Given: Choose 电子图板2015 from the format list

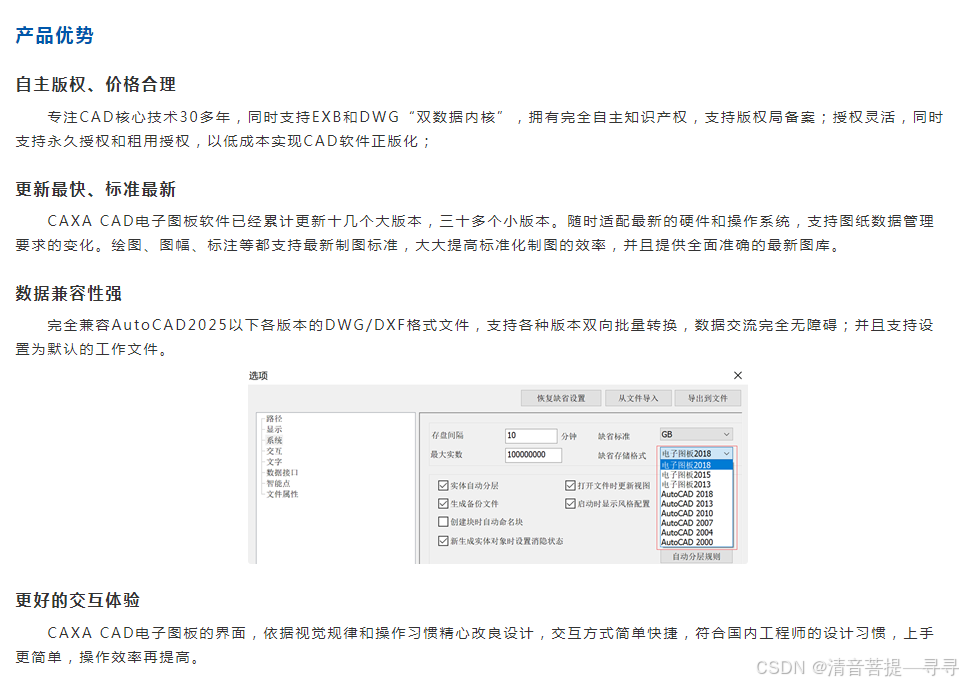Looking at the screenshot, I should pos(696,475).
